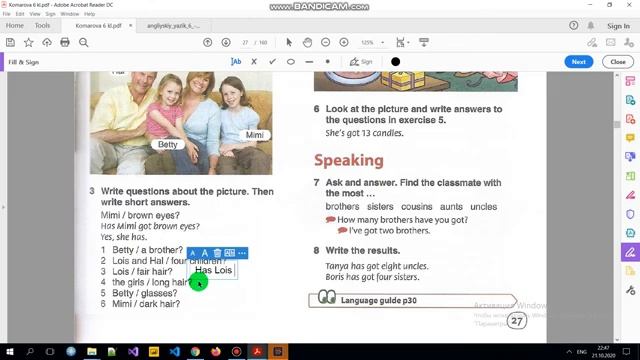Delete the text box trash icon
Screen dimensions: 640x360
coord(218,253)
